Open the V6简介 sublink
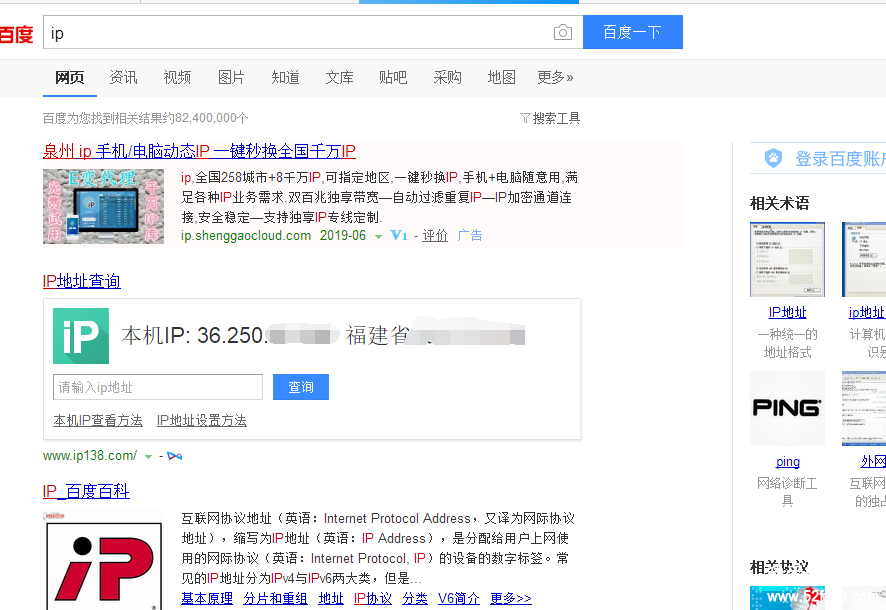886x610 pixels. [458, 598]
